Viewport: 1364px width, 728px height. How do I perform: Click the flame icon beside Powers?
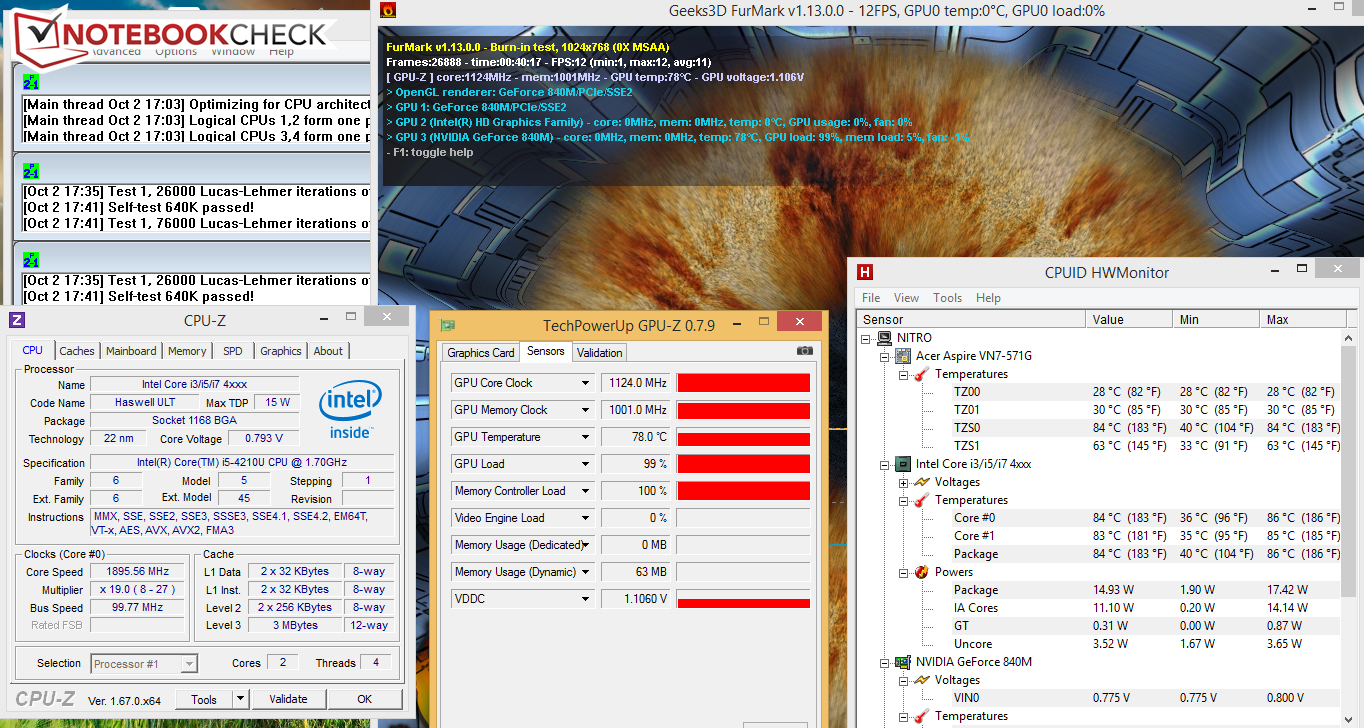click(921, 572)
